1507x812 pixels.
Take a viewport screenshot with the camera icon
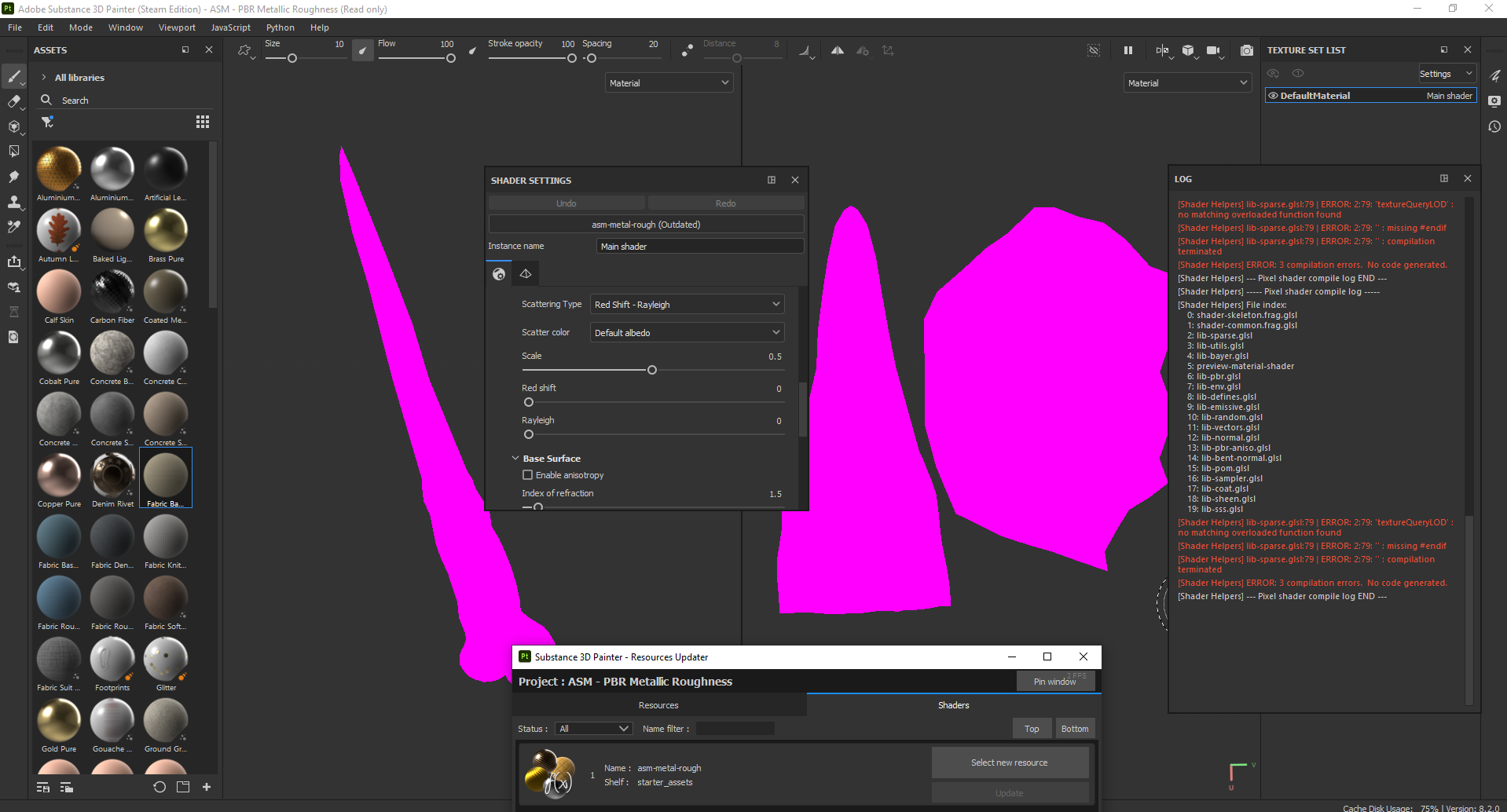(1247, 50)
